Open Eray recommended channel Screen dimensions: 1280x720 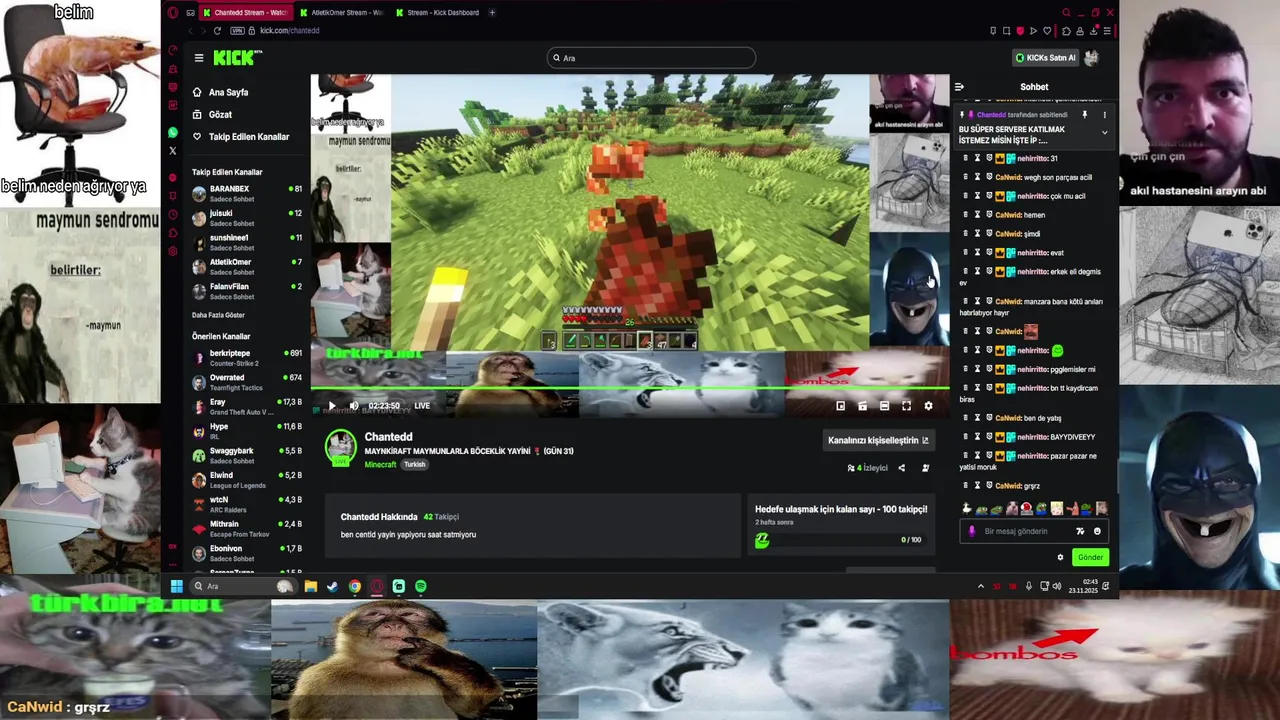247,406
